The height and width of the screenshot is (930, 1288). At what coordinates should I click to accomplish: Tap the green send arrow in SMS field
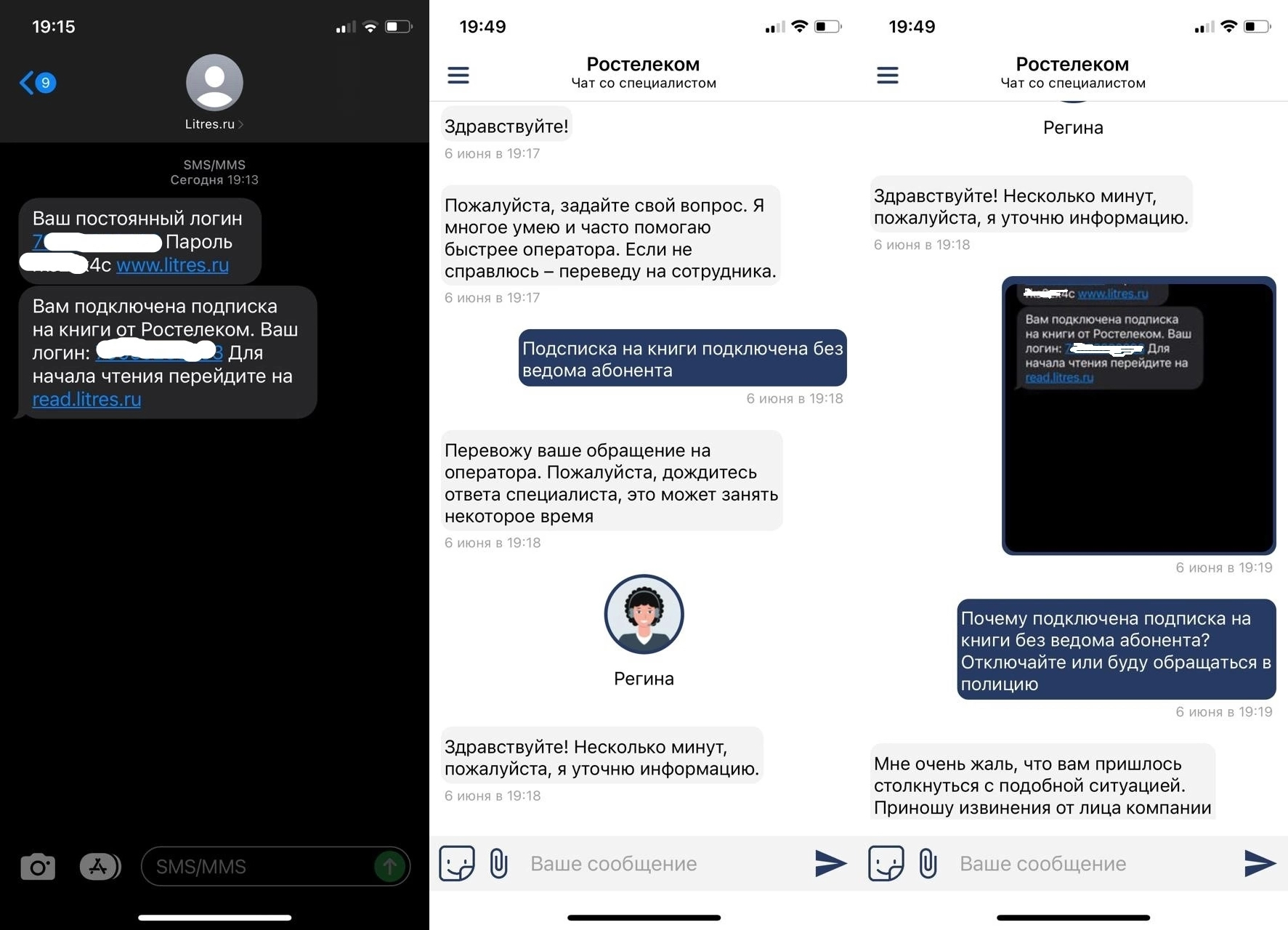point(390,866)
